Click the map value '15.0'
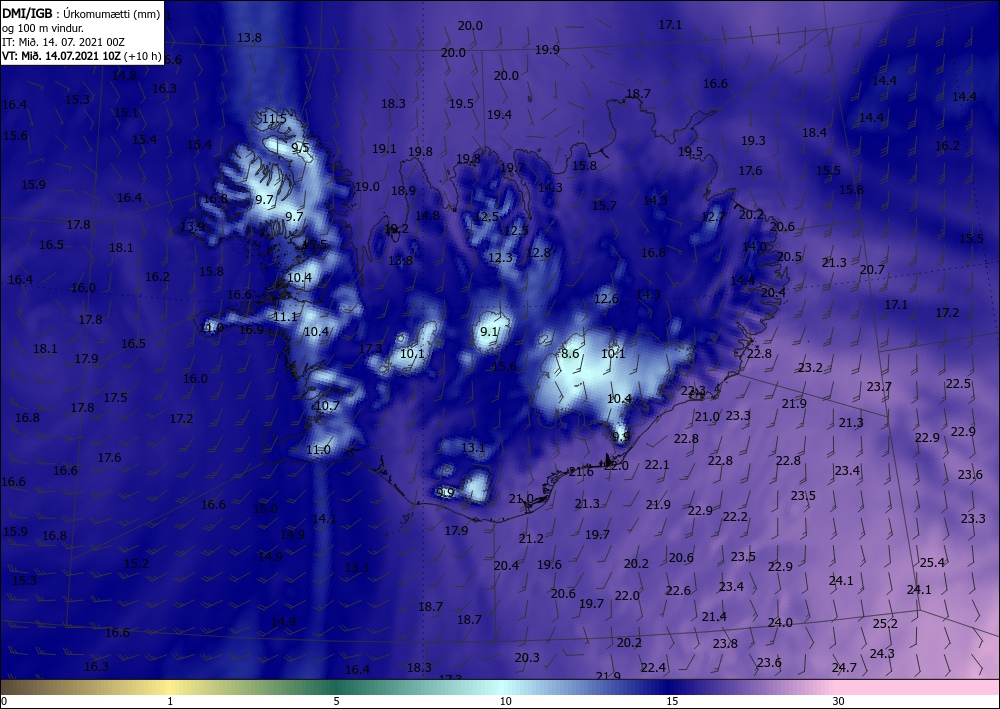This screenshot has width=1000, height=709. [265, 509]
